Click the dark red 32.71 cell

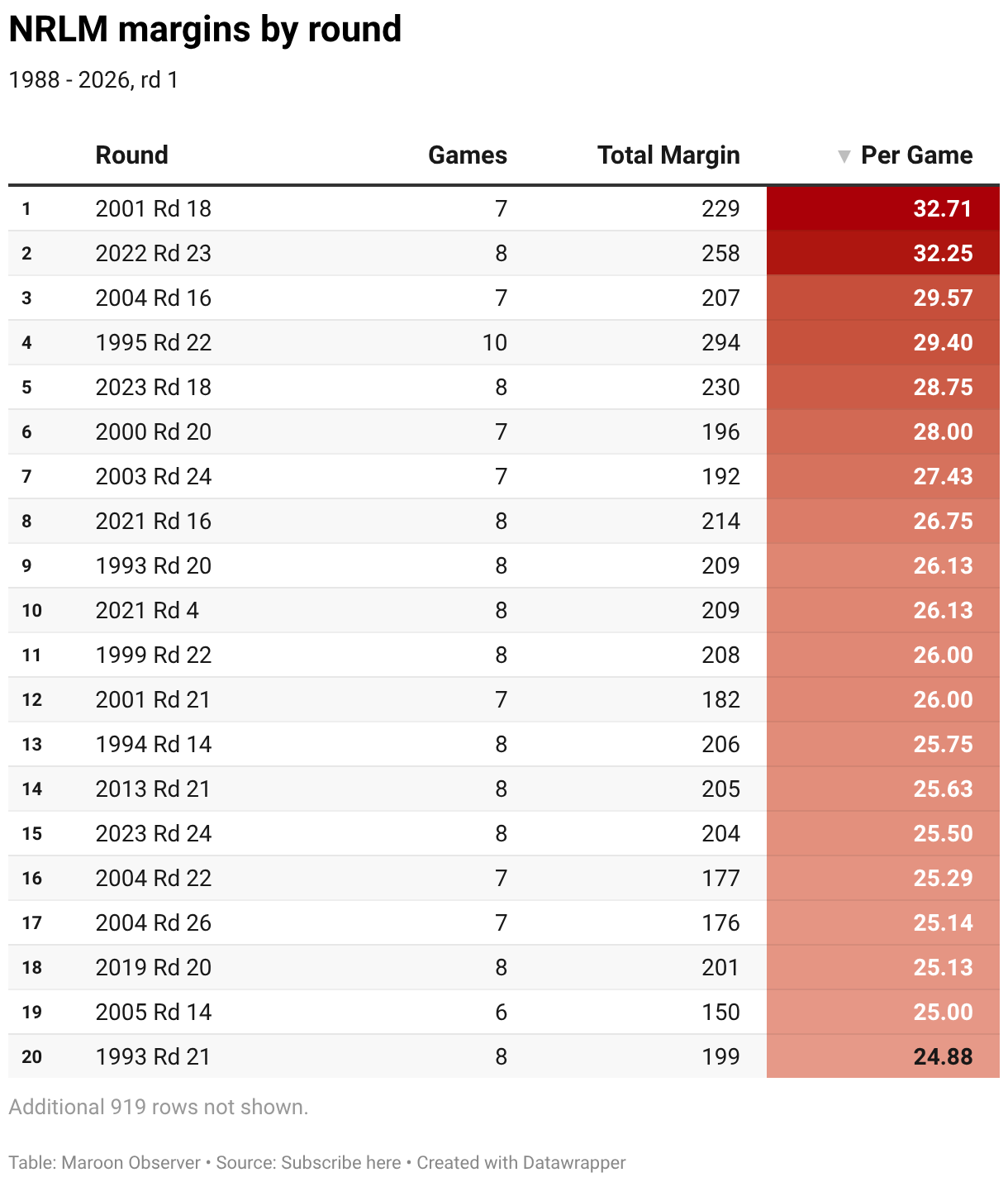coord(883,208)
